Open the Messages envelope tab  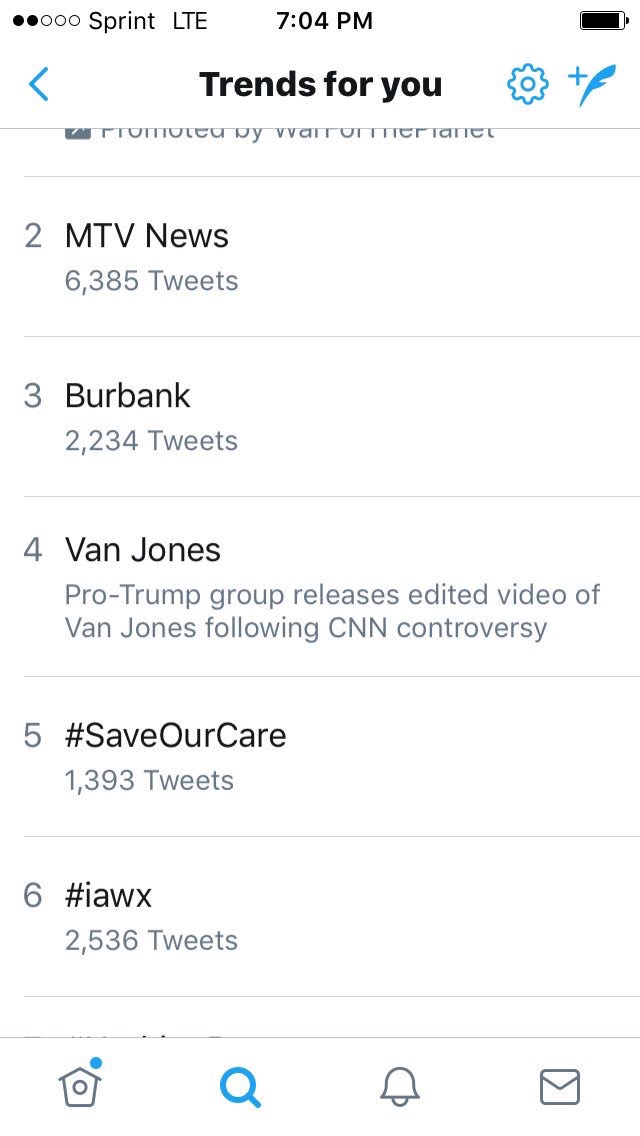point(559,1086)
